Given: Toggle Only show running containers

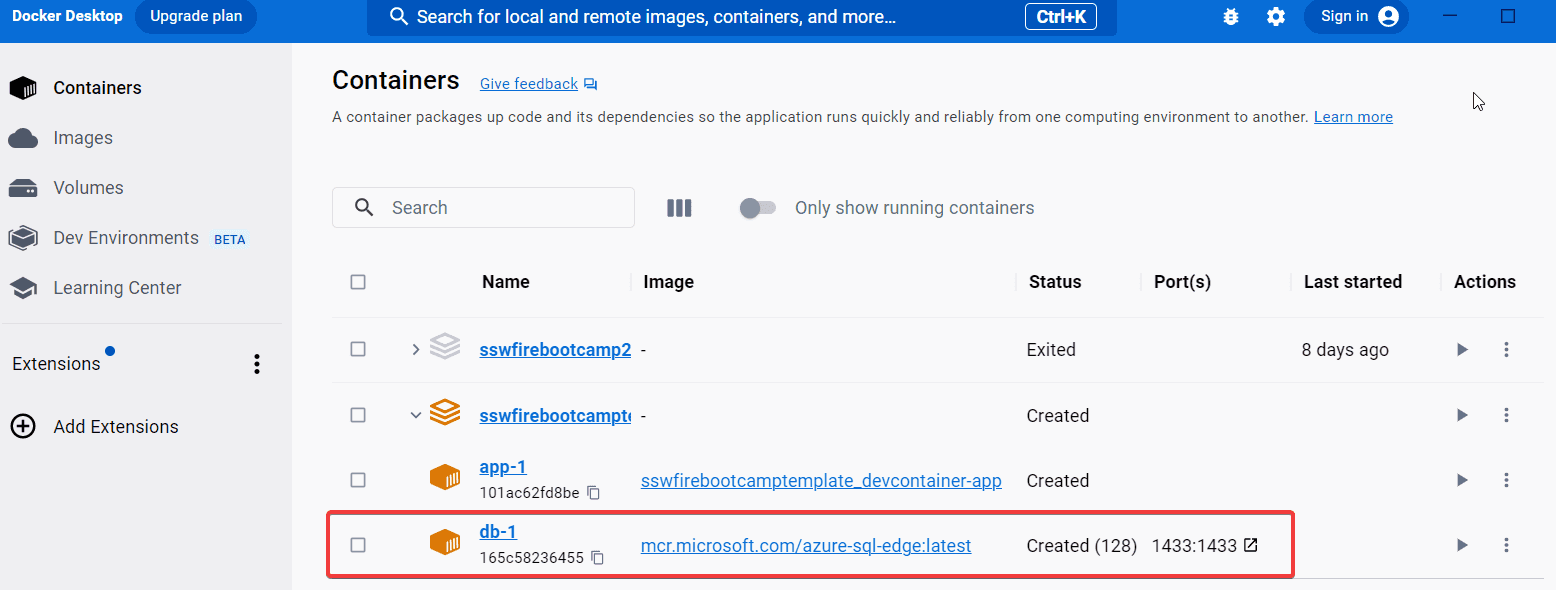Looking at the screenshot, I should pyautogui.click(x=758, y=208).
